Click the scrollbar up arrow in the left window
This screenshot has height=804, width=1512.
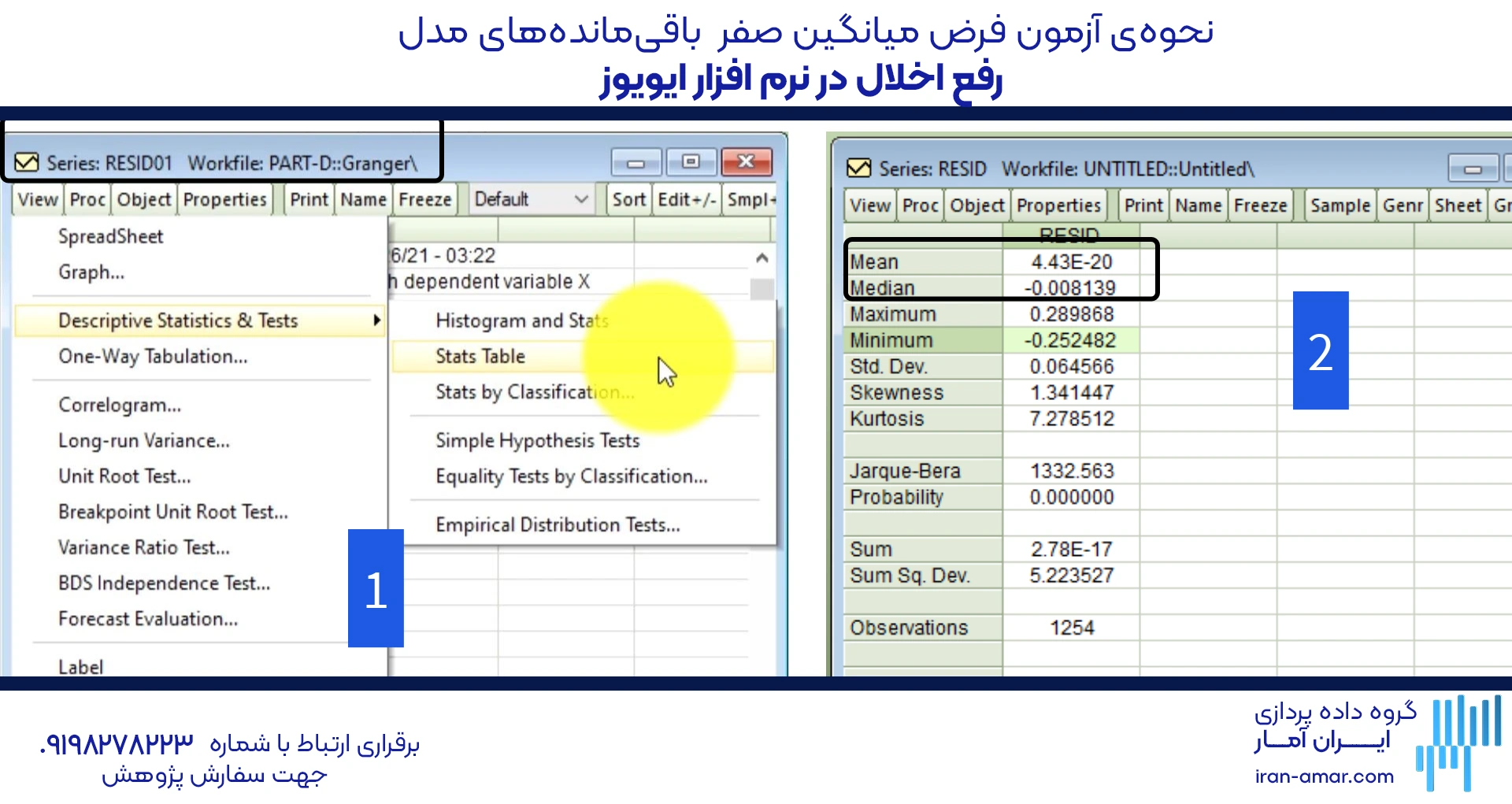(761, 256)
